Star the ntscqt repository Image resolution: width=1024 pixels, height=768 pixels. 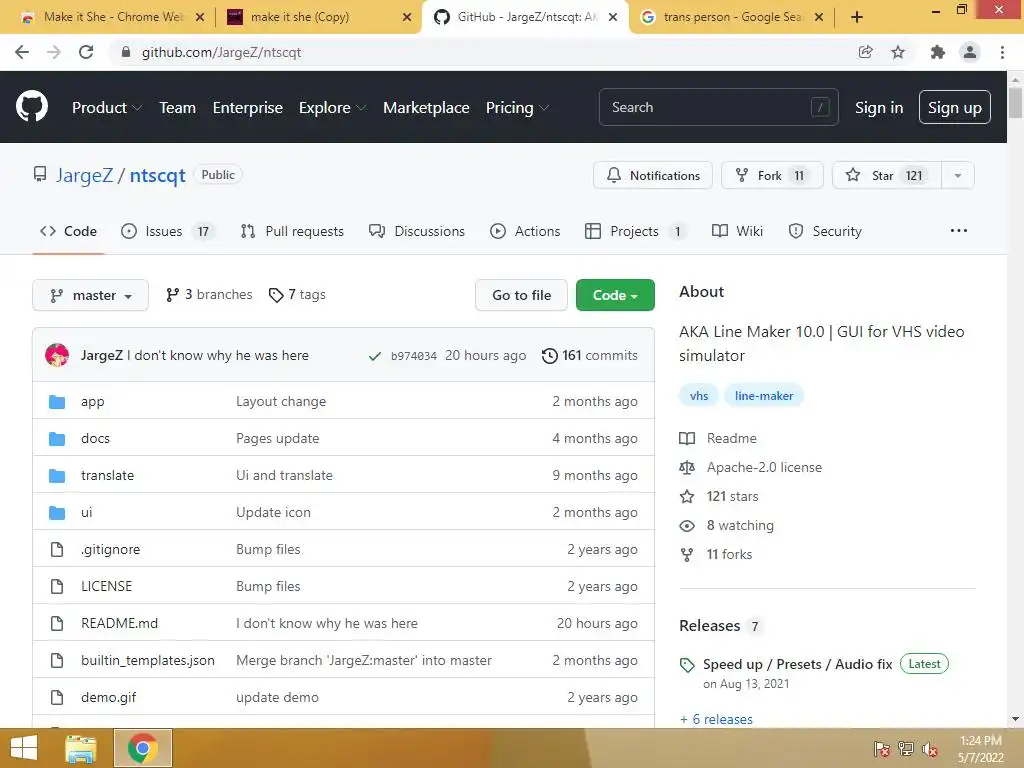[x=886, y=176]
